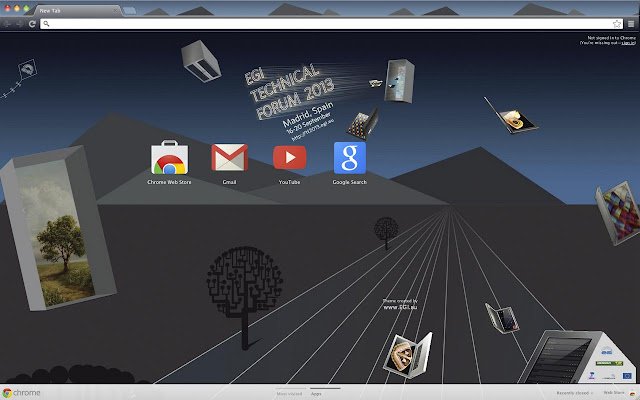The image size is (640, 400).
Task: Switch to the Apps section
Action: (x=316, y=394)
